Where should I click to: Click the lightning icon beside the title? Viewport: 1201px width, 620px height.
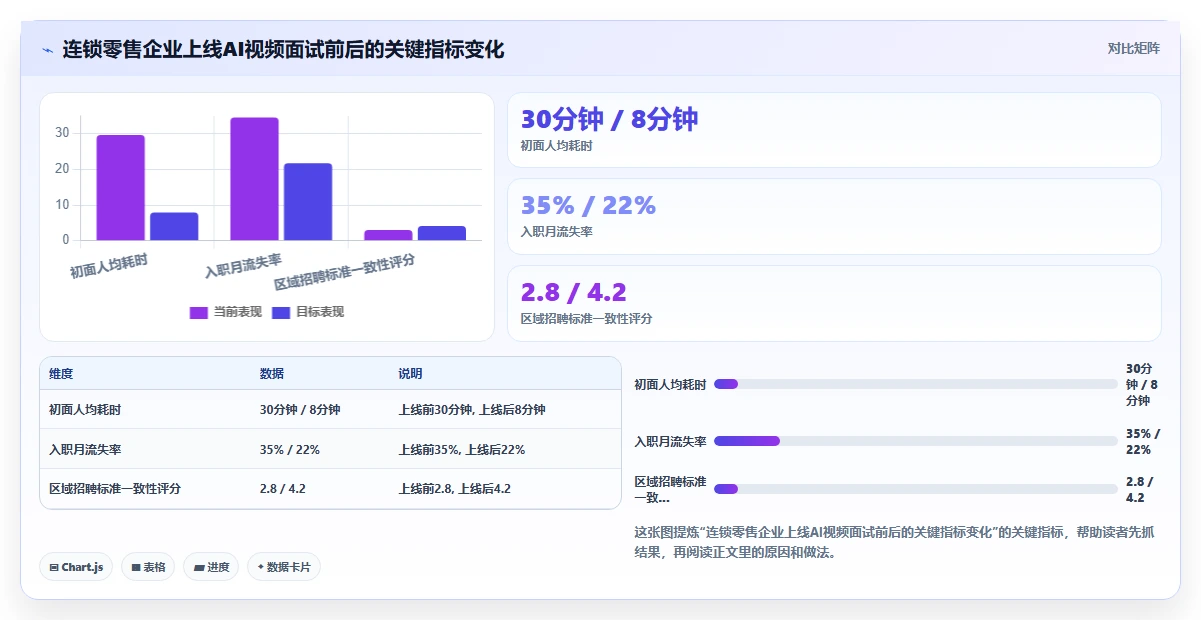coord(47,50)
